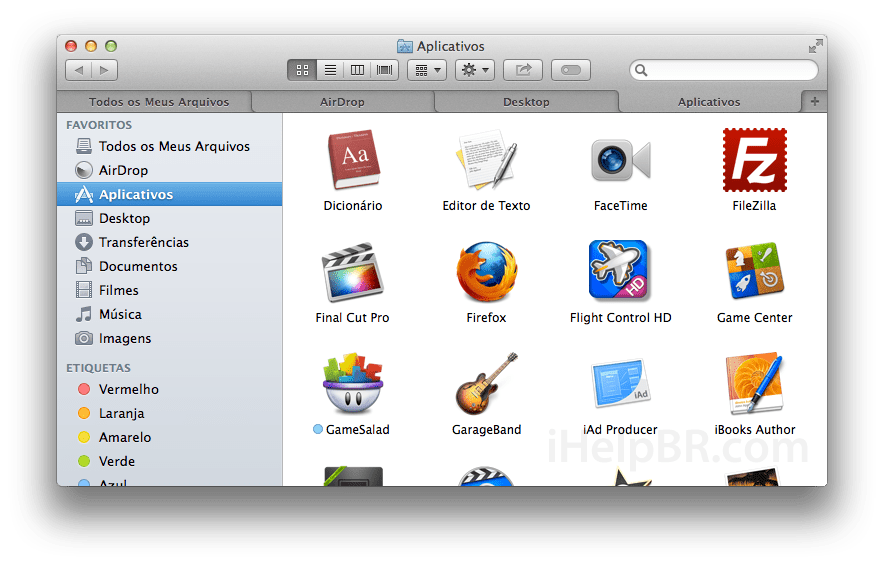Click the AirDrop sidebar icon
Image resolution: width=884 pixels, height=565 pixels.
(84, 170)
